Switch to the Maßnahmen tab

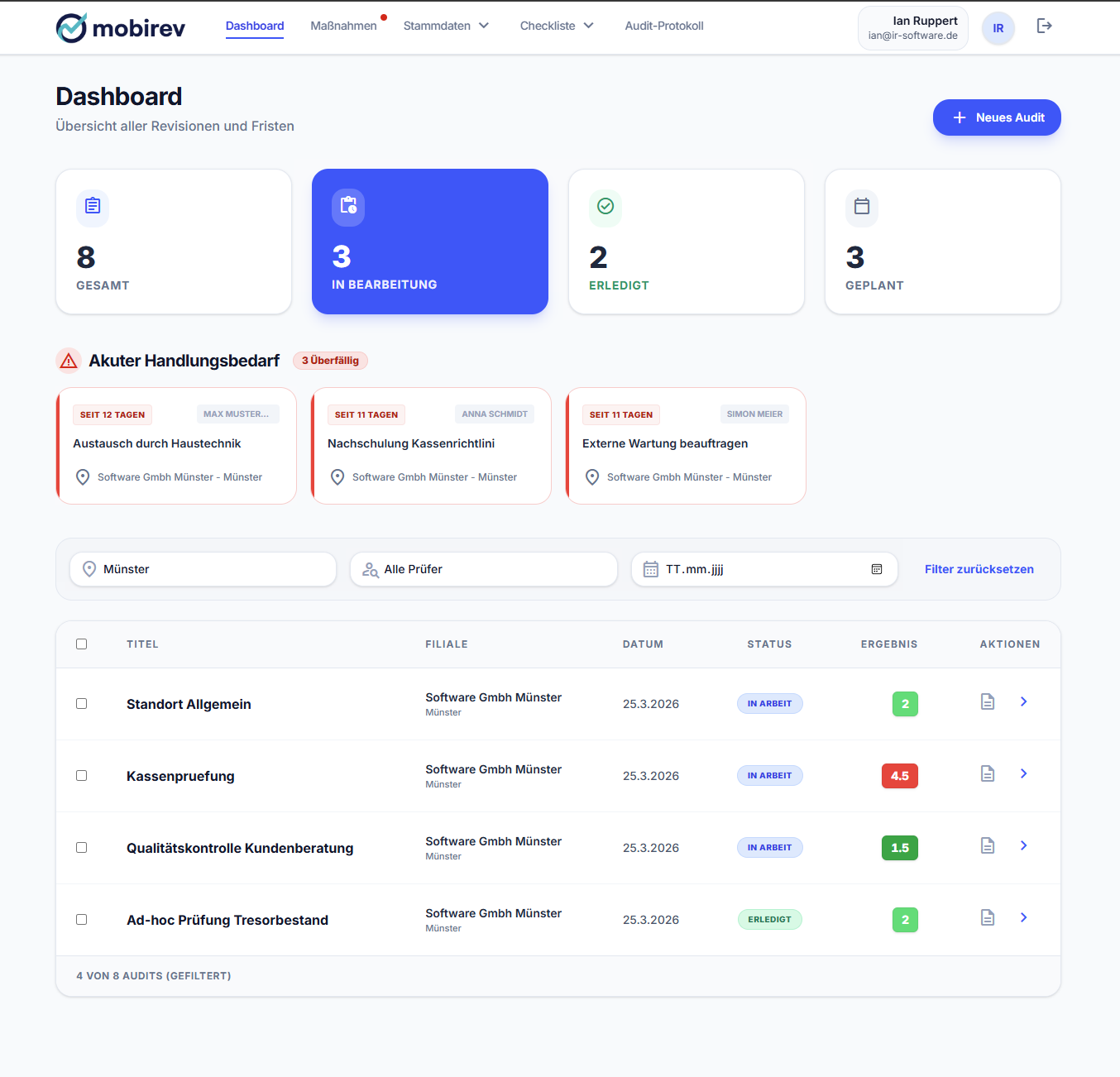pos(343,26)
